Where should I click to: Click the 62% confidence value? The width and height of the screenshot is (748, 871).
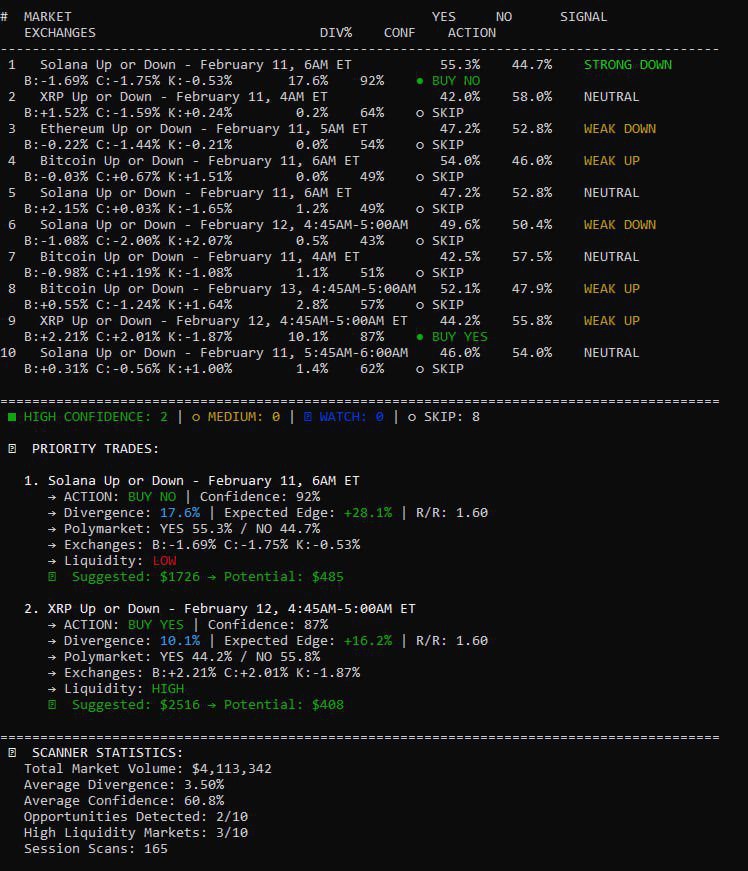click(x=372, y=369)
